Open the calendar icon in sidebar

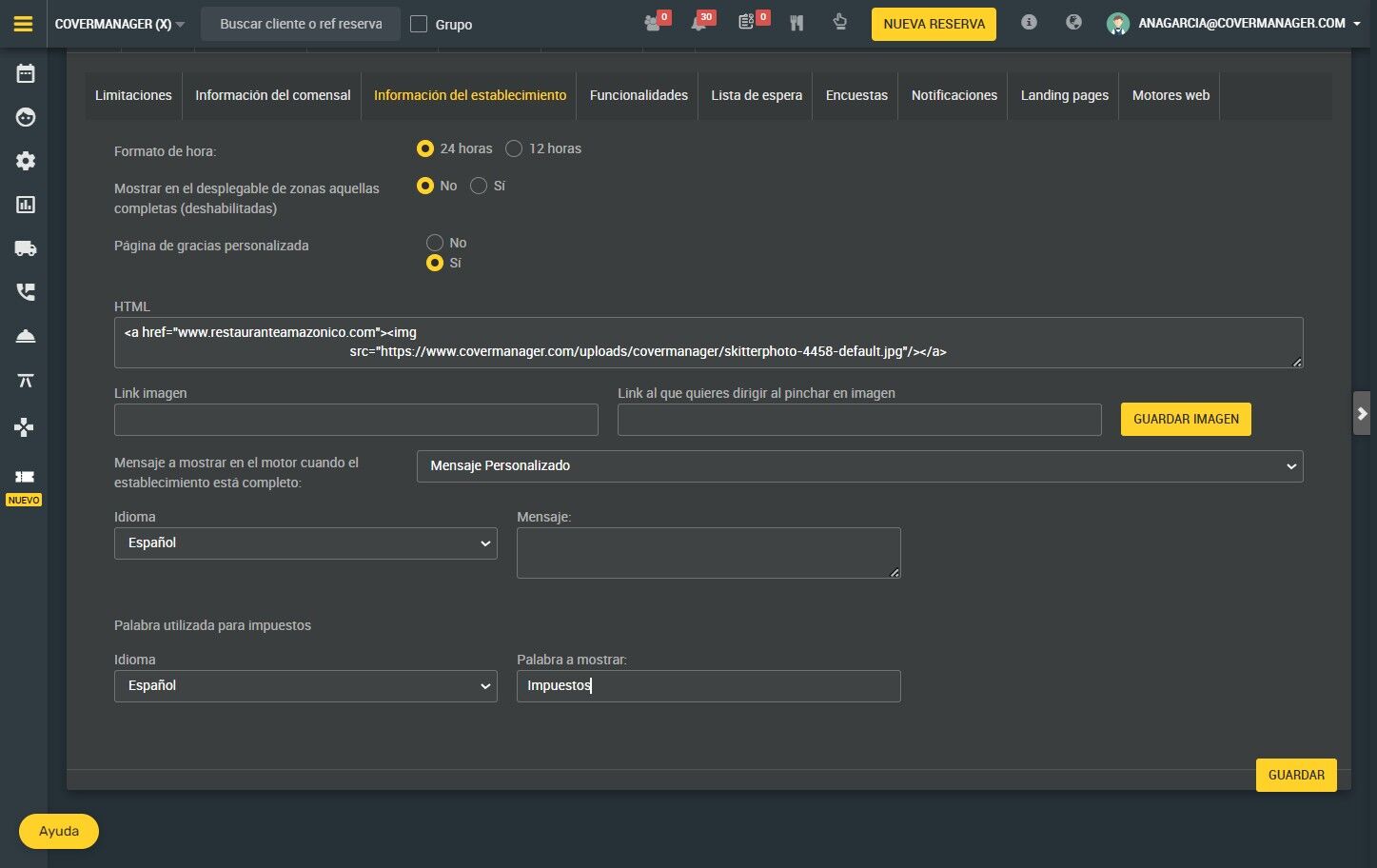click(26, 73)
